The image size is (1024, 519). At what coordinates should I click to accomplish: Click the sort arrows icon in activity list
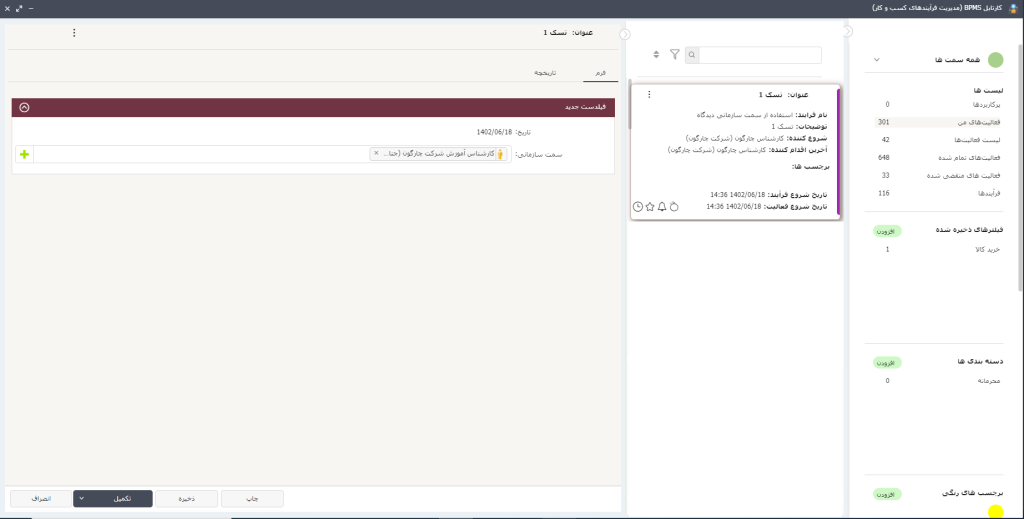[x=656, y=55]
